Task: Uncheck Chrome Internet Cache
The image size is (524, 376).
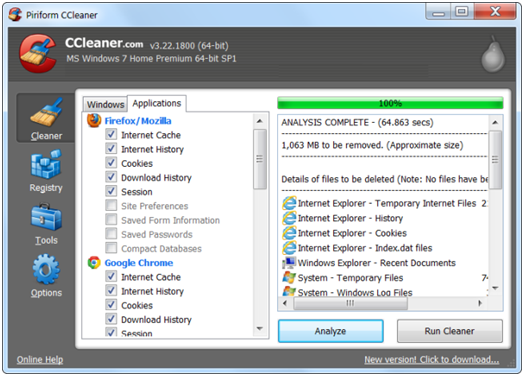Action: [111, 277]
